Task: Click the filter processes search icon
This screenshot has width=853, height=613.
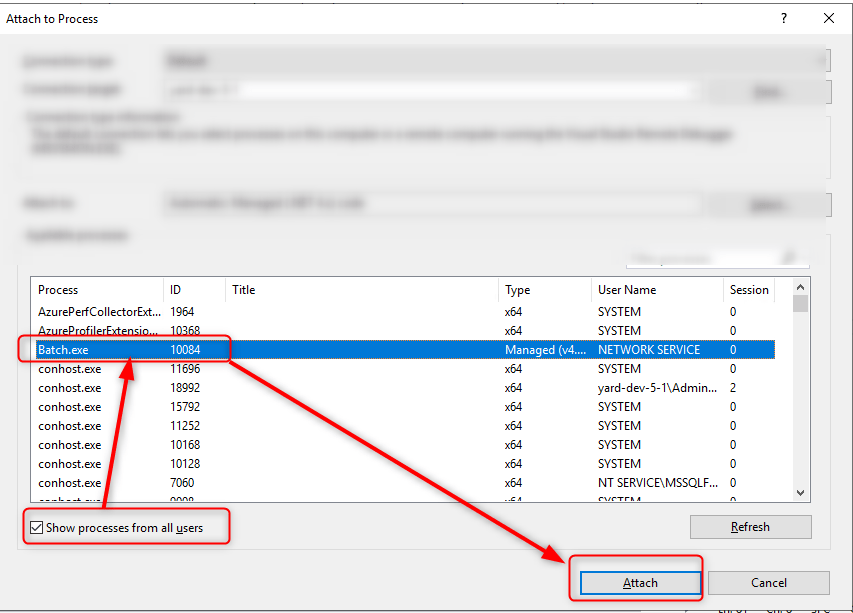Action: [x=789, y=258]
